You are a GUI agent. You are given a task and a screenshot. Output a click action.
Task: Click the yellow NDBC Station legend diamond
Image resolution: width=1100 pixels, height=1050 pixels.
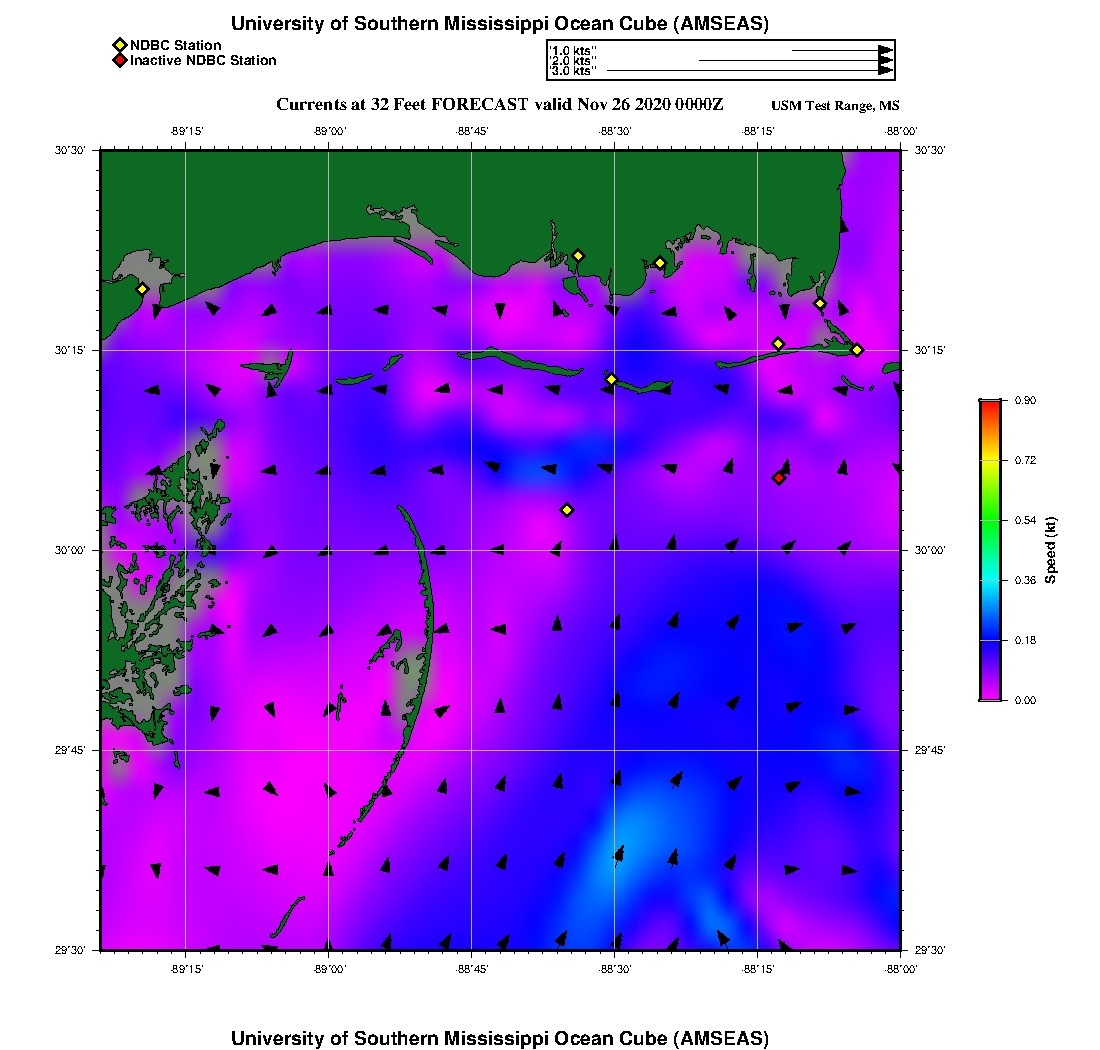[x=119, y=45]
